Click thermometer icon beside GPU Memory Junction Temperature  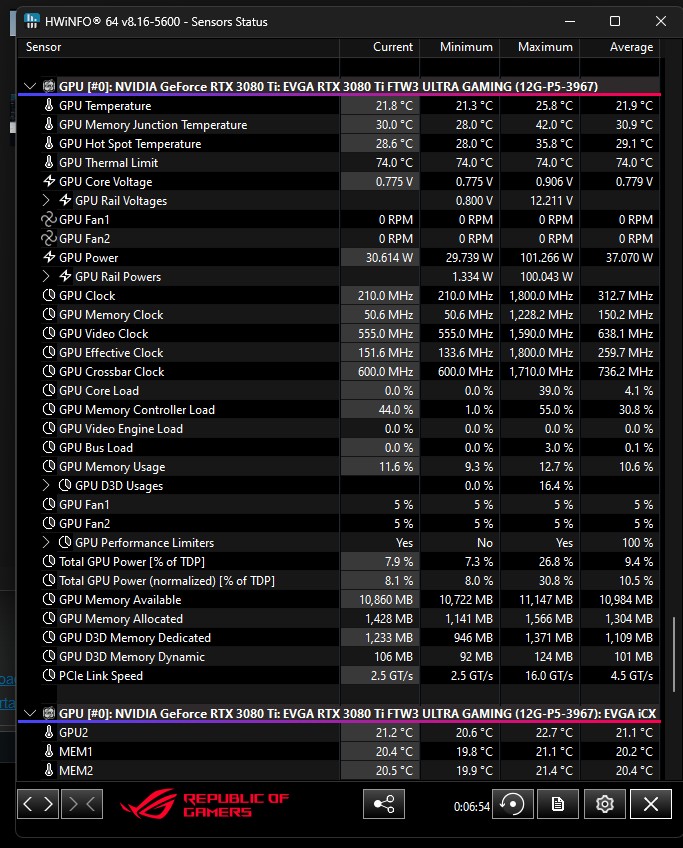[x=49, y=124]
